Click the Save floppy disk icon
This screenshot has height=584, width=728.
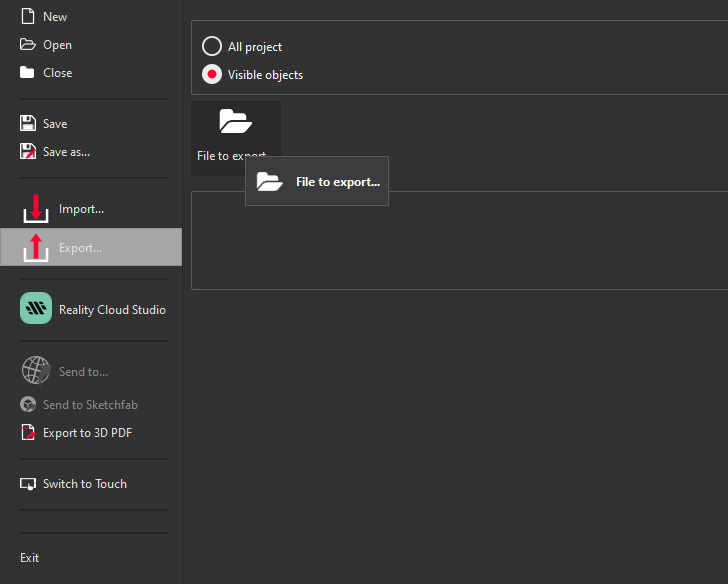point(28,123)
